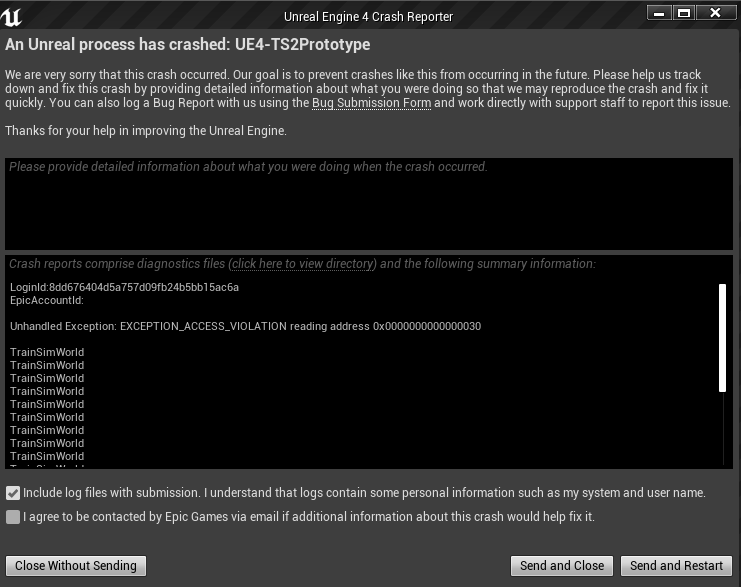Open the Bug Submission Form link
Image resolution: width=741 pixels, height=587 pixels.
point(371,104)
